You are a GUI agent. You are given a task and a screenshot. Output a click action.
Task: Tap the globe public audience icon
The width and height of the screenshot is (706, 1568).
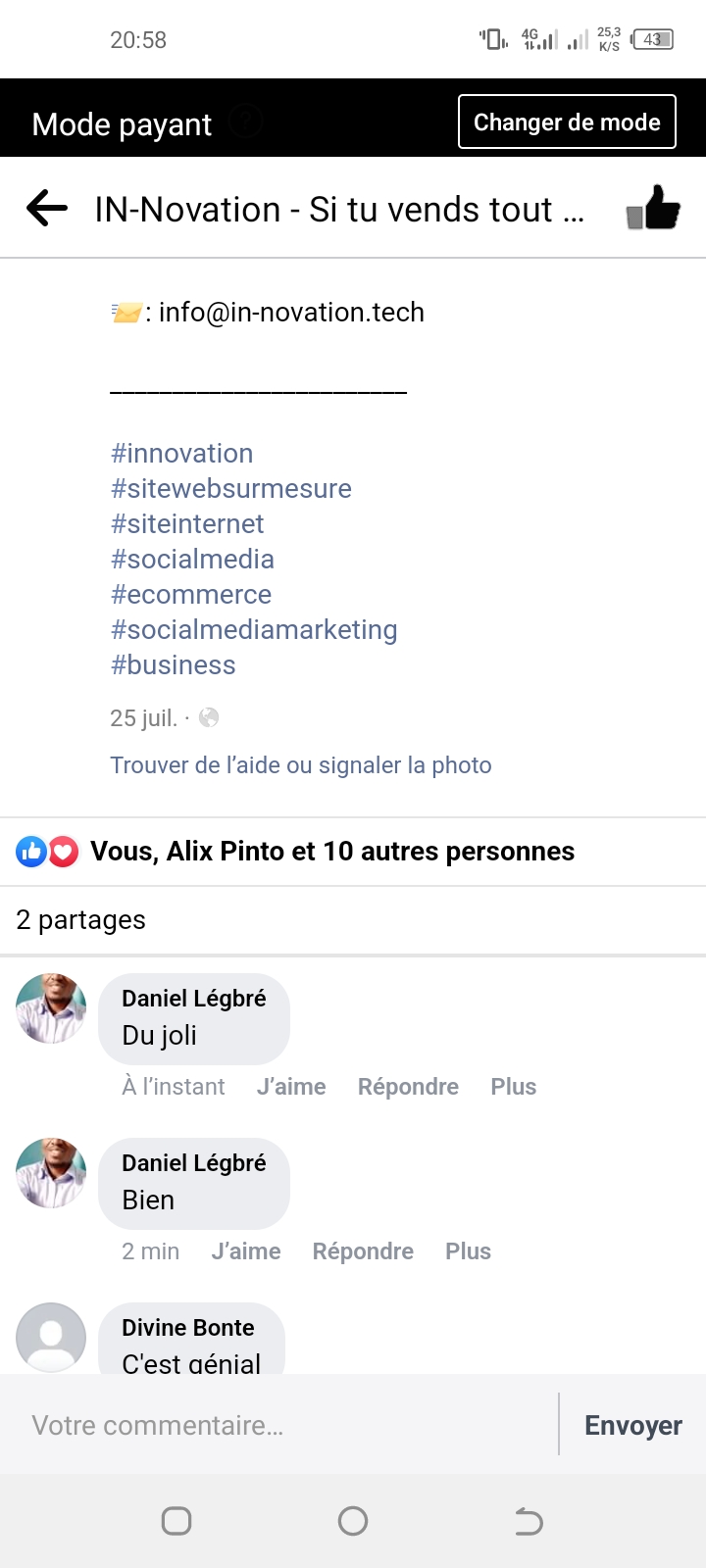click(209, 718)
